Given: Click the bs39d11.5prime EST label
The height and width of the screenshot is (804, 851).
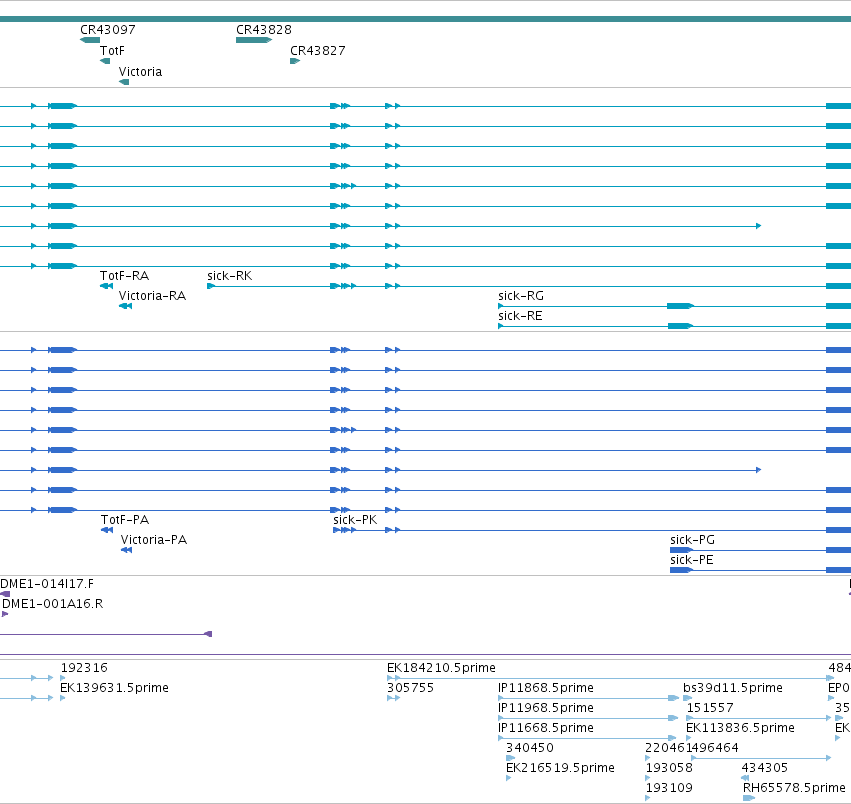Looking at the screenshot, I should click(733, 688).
